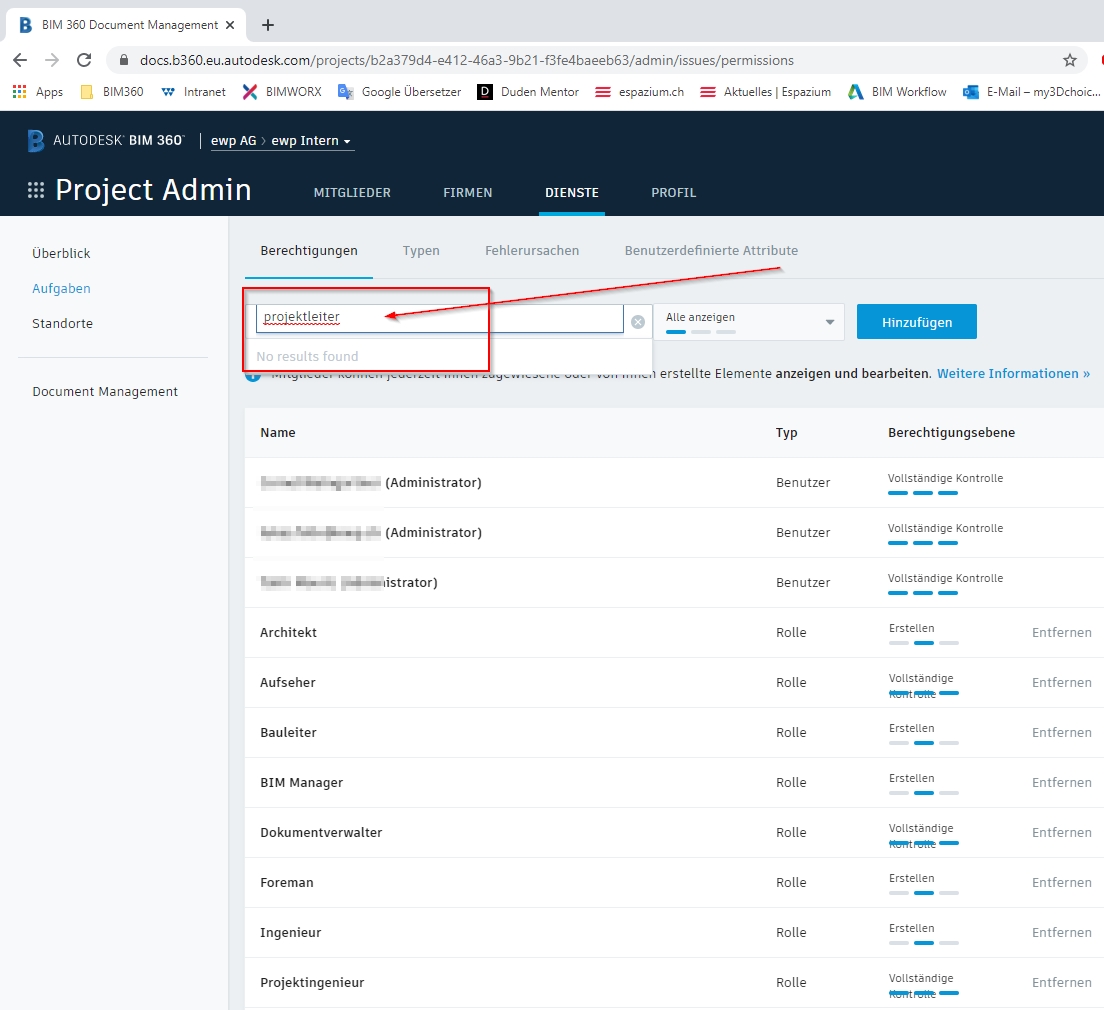Open the BIM360 bookmark folder
Screen dimensions: 1104x1010
tap(112, 92)
